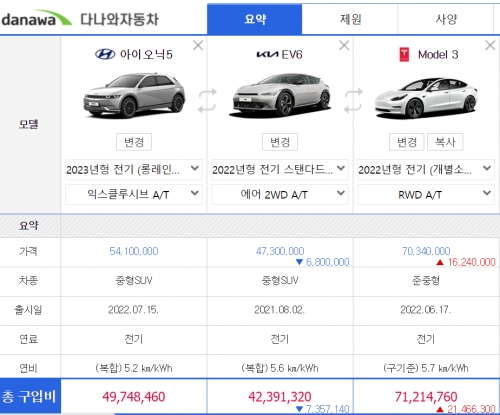
Task: Click the Kia logo beside EV6
Action: click(x=267, y=54)
